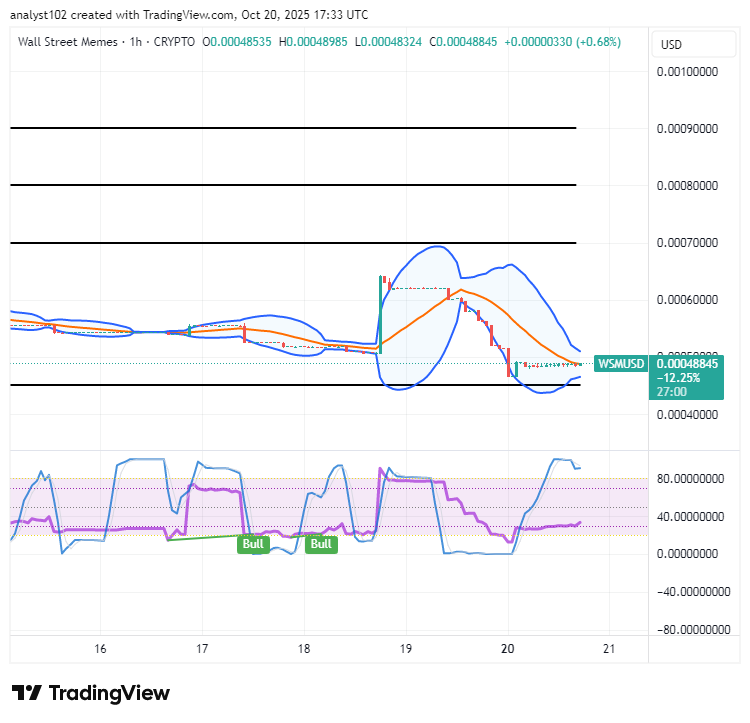This screenshot has width=750, height=723.
Task: Click the high value H0.00048985
Action: (313, 42)
